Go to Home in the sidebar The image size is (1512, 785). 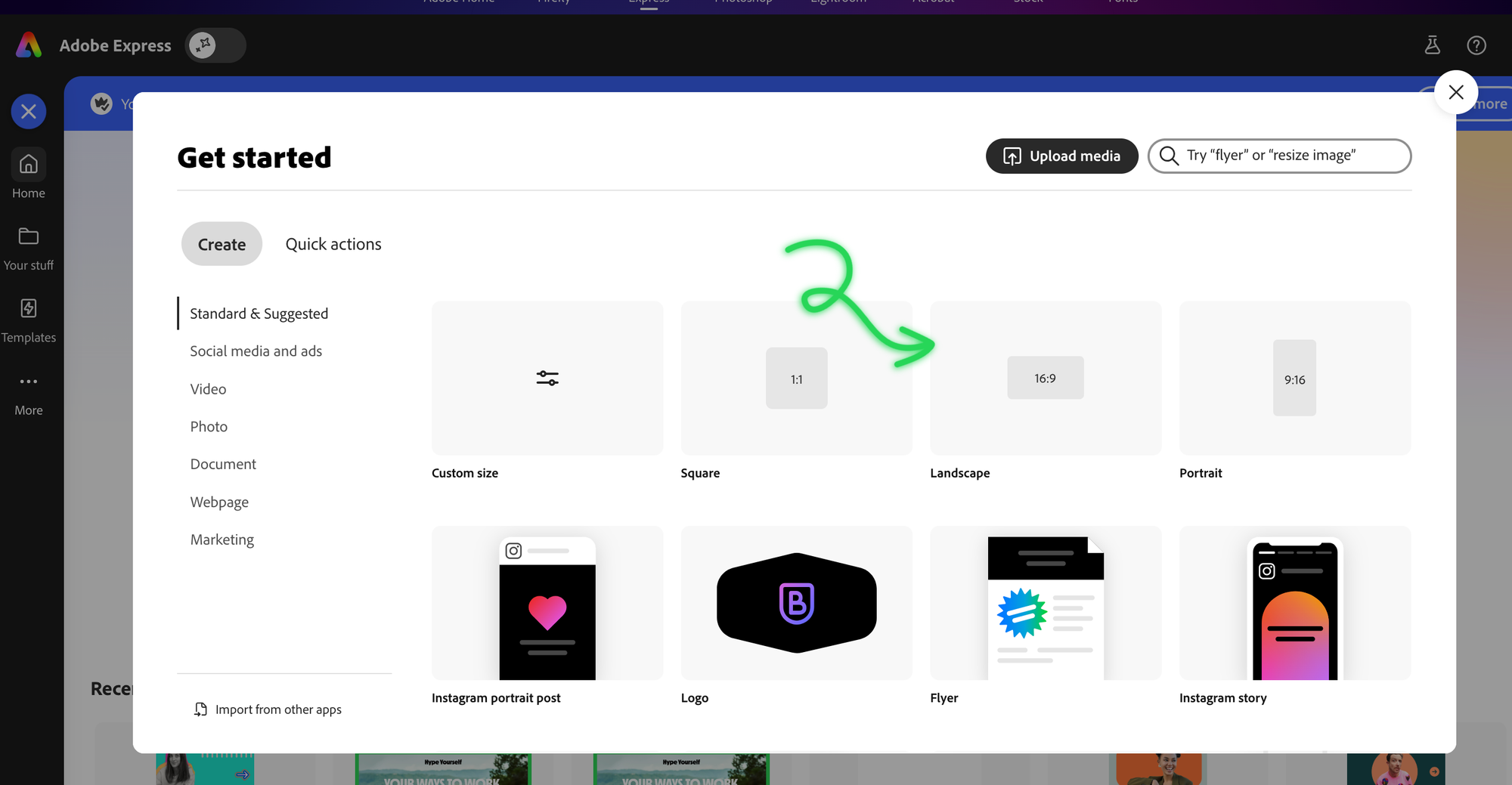click(29, 174)
